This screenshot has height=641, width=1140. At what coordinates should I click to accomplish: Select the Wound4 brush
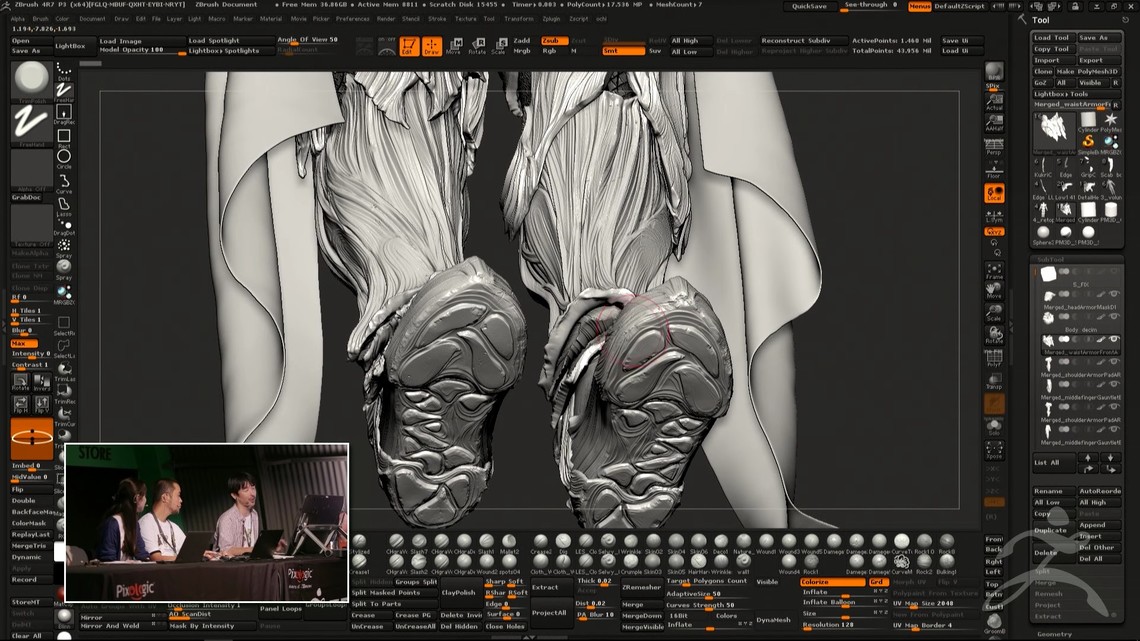point(789,563)
